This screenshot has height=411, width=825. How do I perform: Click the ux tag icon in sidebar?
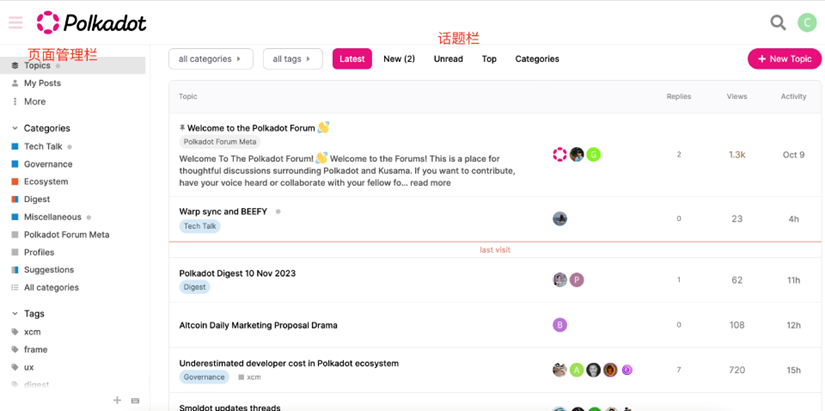click(15, 367)
